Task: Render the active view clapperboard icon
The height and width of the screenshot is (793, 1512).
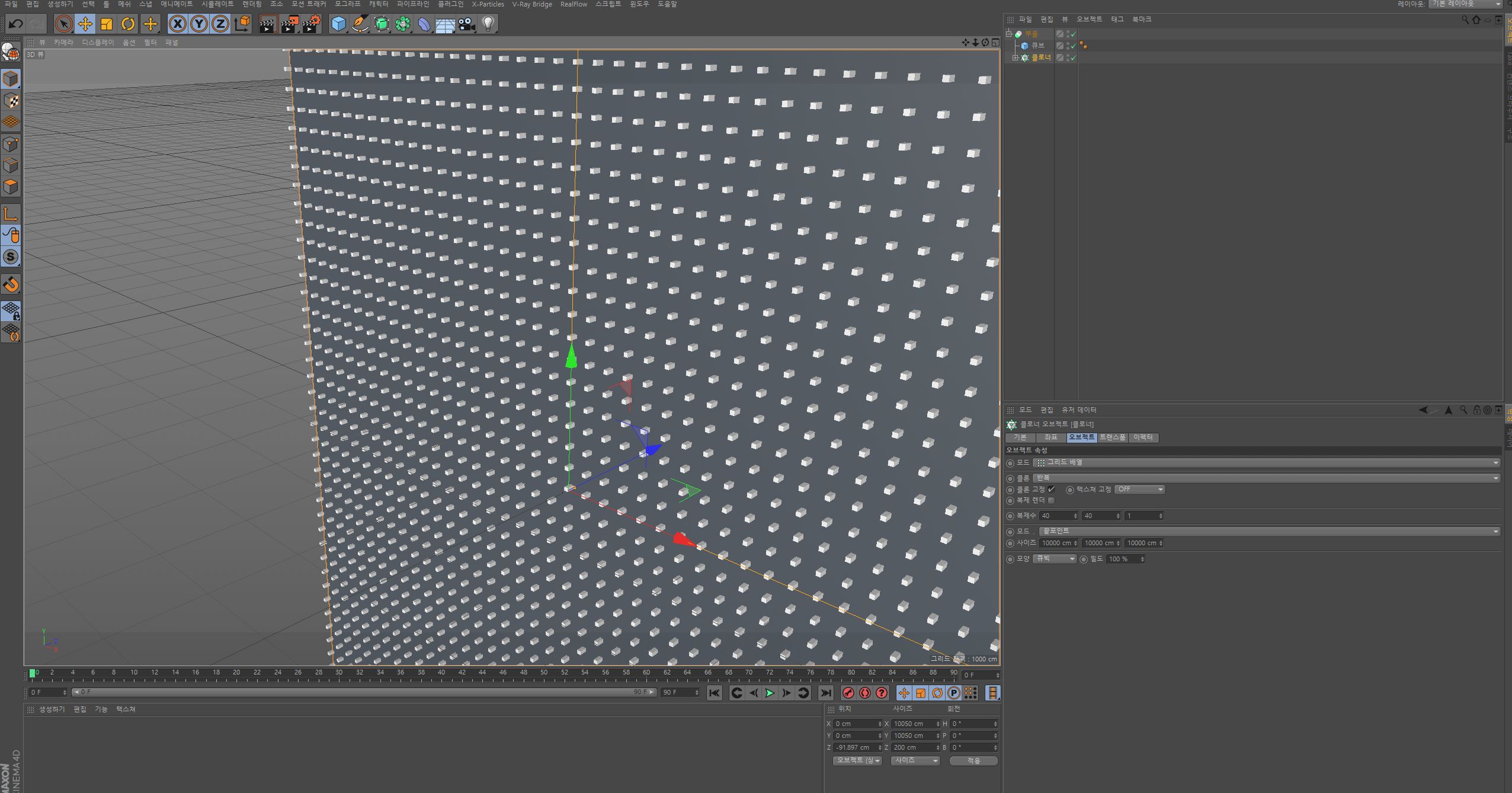Action: 268,24
